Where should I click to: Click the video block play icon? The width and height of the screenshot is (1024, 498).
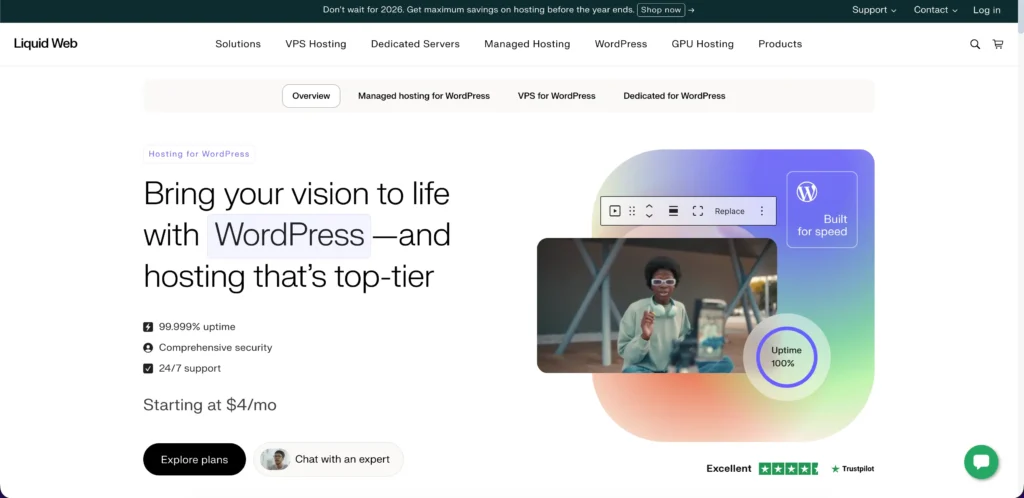coord(615,211)
